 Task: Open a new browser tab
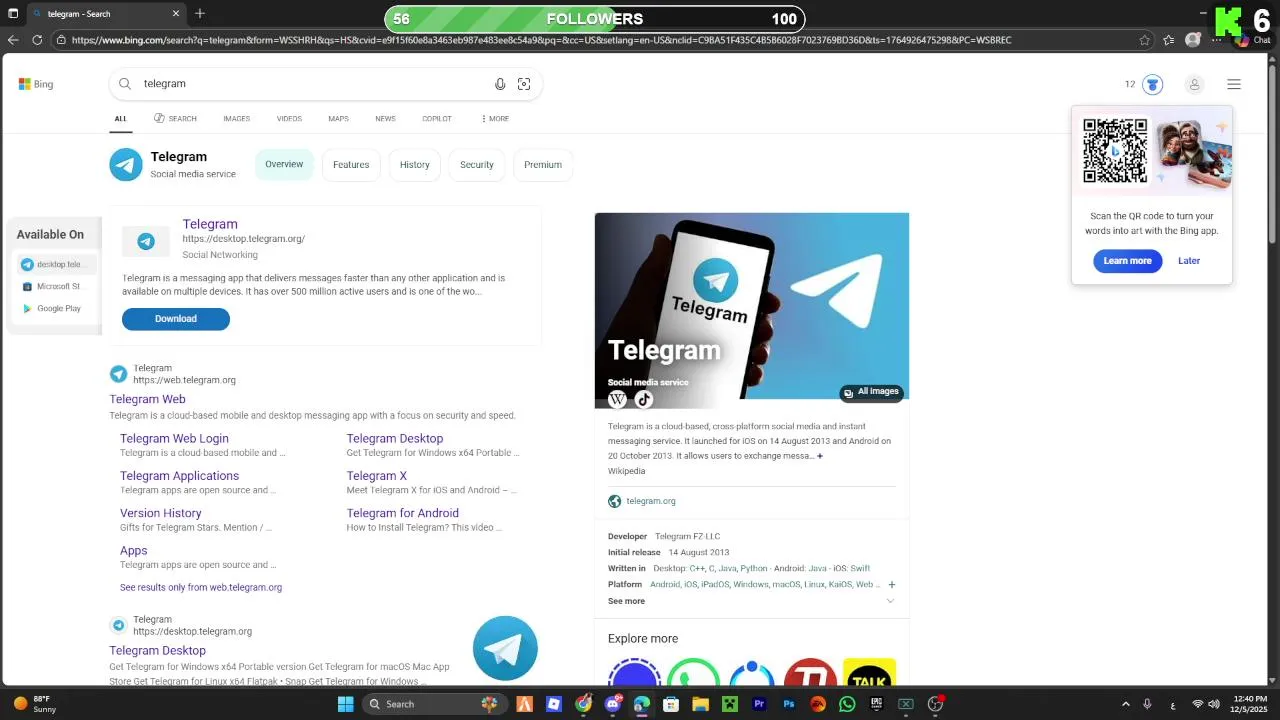[200, 14]
